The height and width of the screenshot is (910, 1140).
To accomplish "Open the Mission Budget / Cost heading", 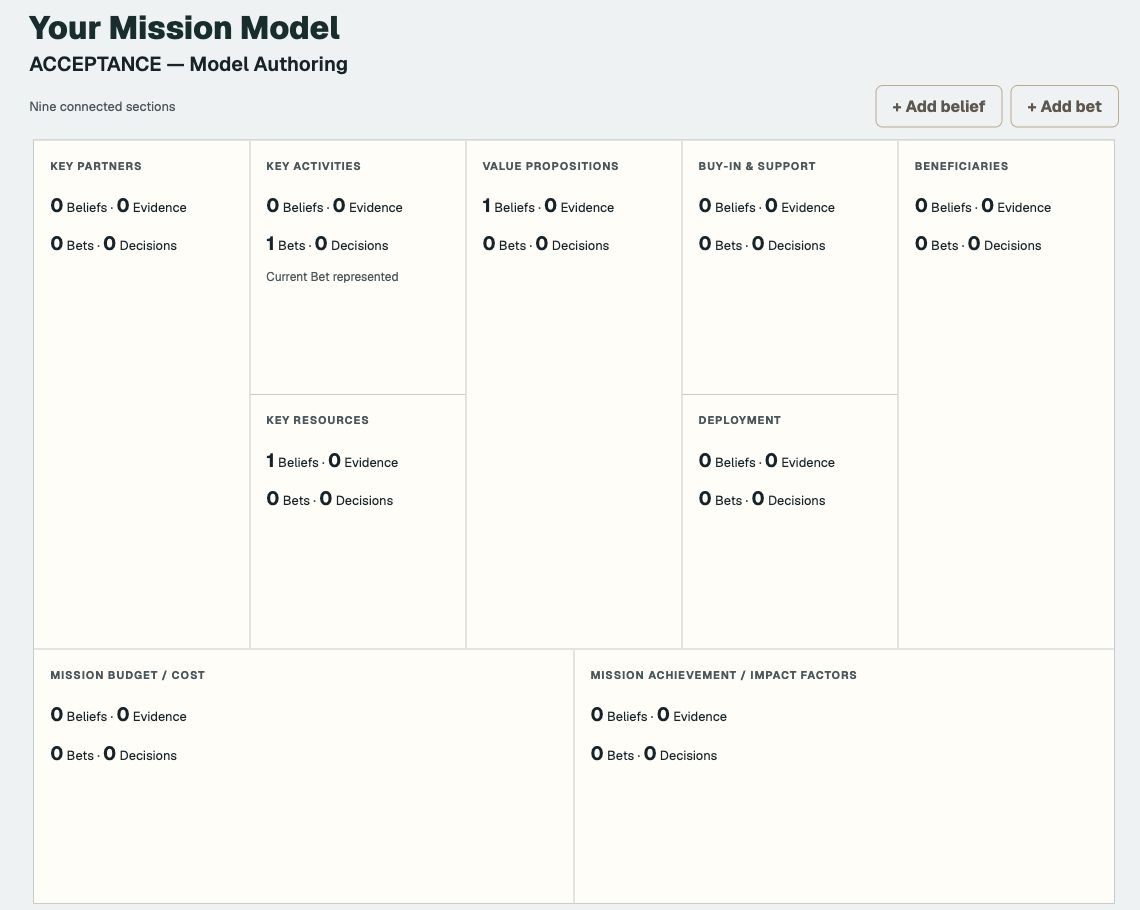I will coord(127,675).
